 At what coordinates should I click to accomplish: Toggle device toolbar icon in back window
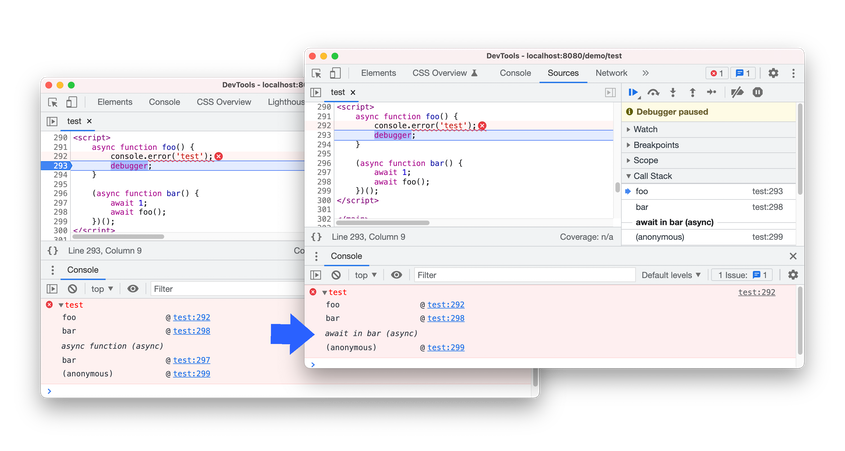pyautogui.click(x=71, y=102)
